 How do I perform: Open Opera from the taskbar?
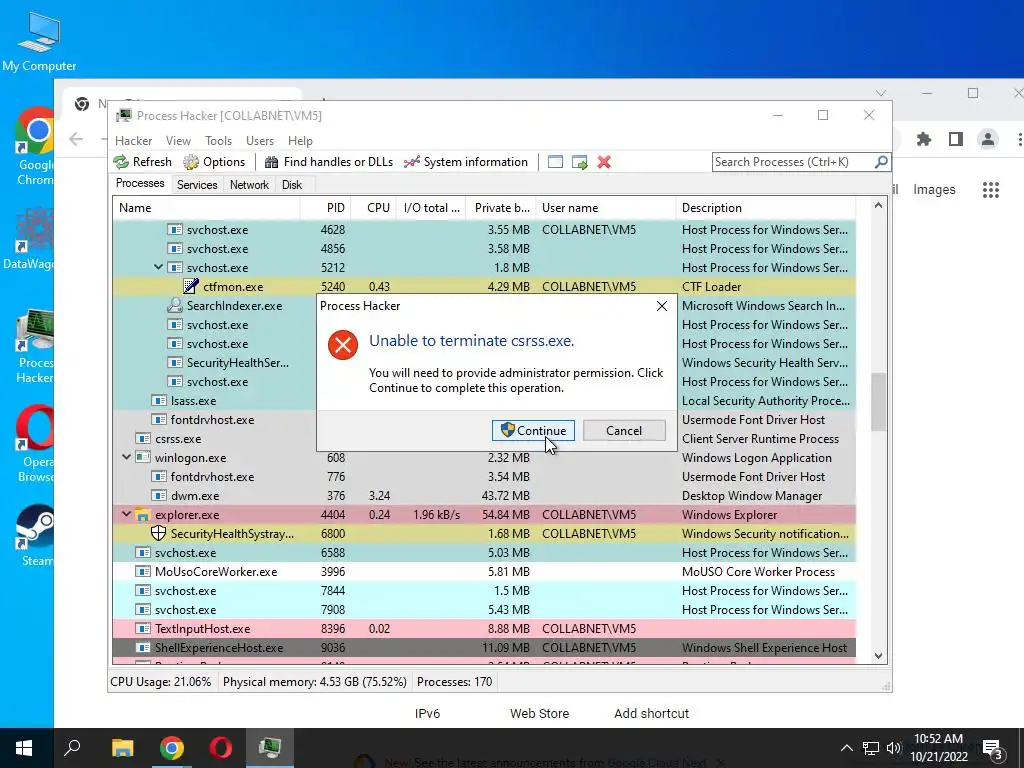point(221,748)
